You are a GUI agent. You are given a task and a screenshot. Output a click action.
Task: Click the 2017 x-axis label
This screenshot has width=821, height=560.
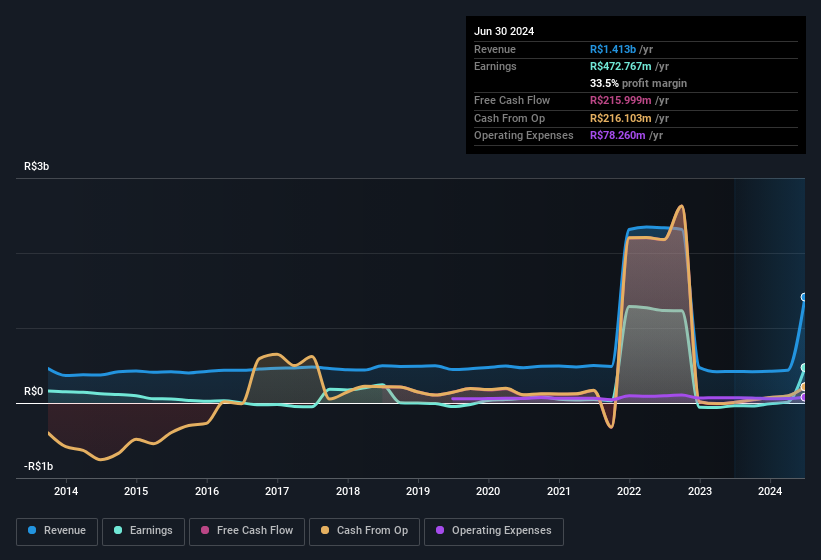point(277,491)
